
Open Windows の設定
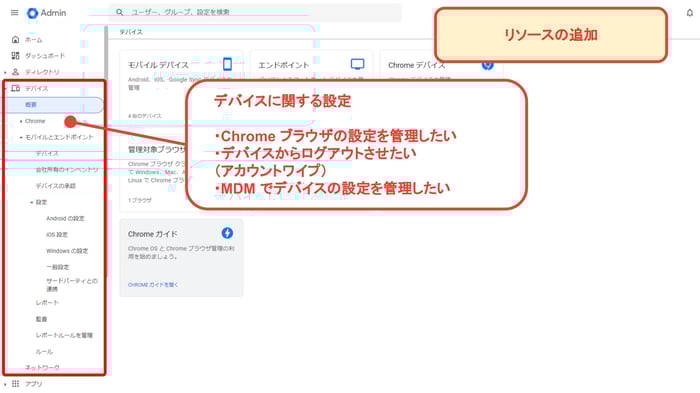[x=67, y=251]
